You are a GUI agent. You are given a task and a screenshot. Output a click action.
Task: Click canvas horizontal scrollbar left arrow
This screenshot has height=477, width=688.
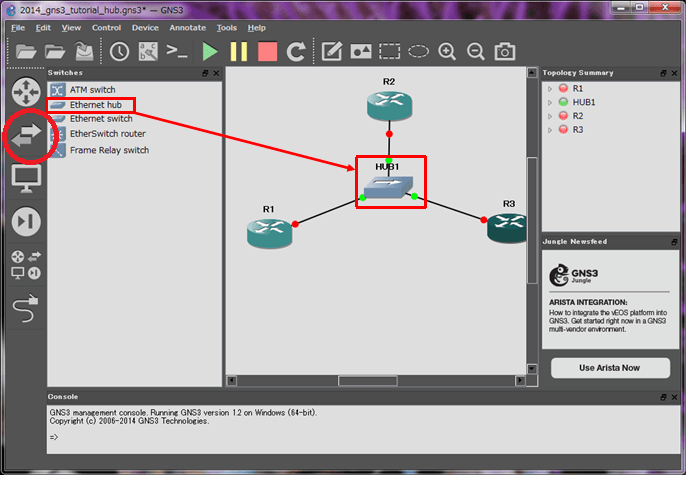pos(232,380)
